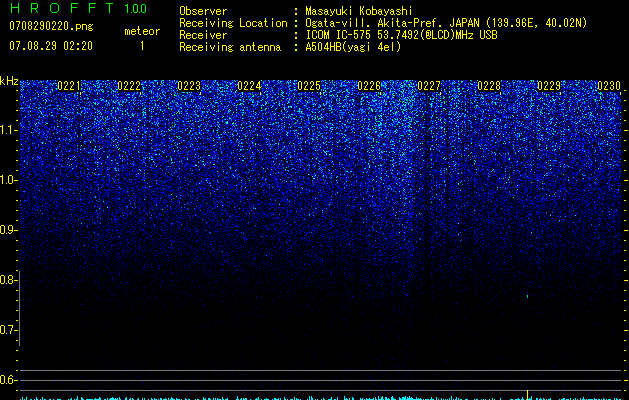Click the Observer label
Image resolution: width=629 pixels, height=400 pixels.
pos(203,11)
